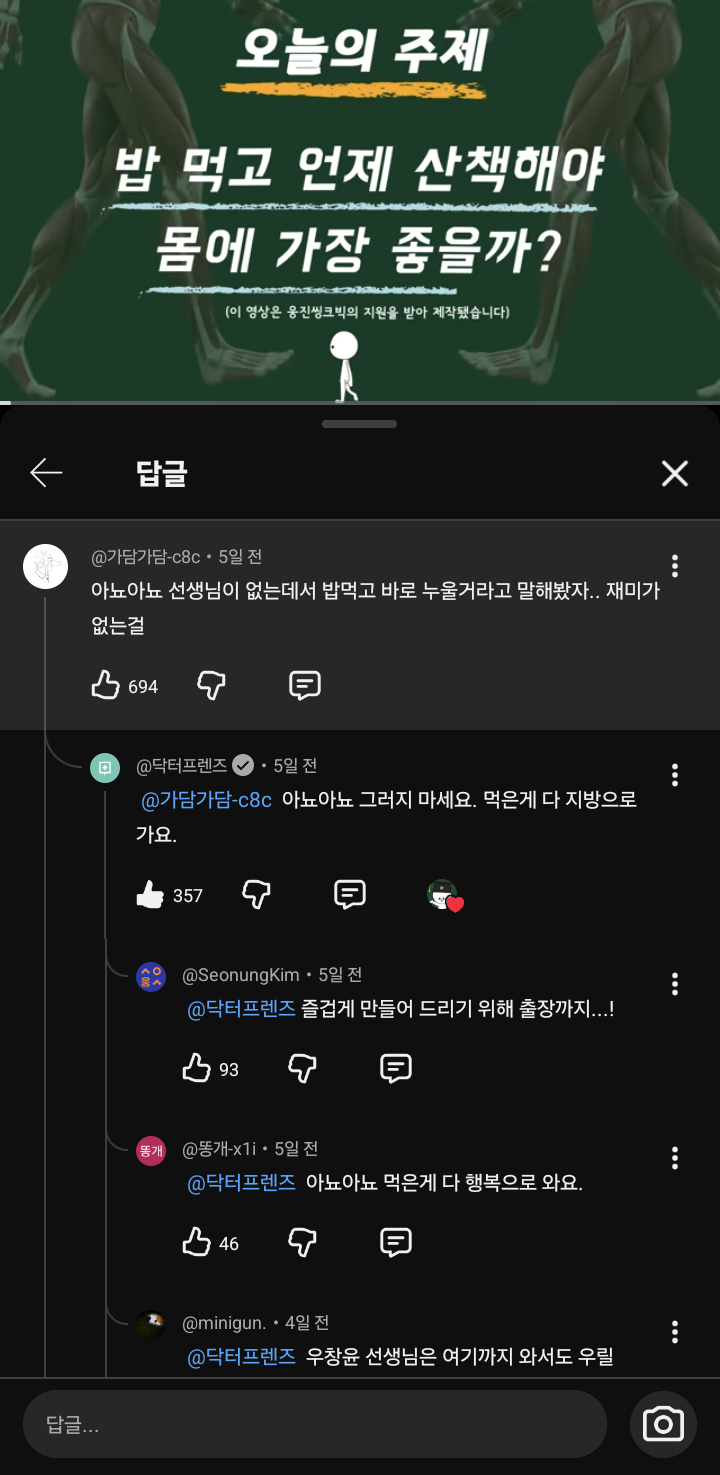This screenshot has width=720, height=1475.
Task: Like the SeonungKim reply
Action: coord(197,1069)
